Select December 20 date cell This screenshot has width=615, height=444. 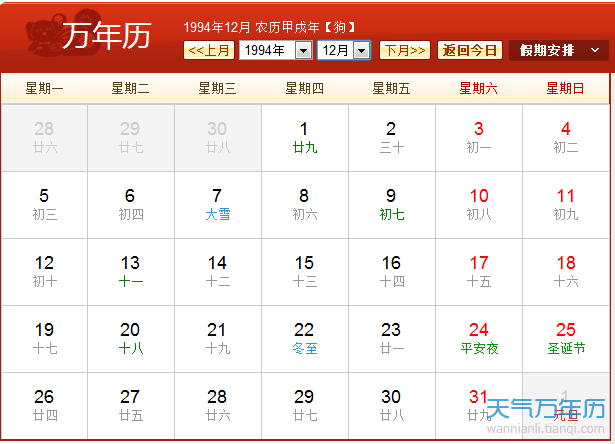[130, 338]
